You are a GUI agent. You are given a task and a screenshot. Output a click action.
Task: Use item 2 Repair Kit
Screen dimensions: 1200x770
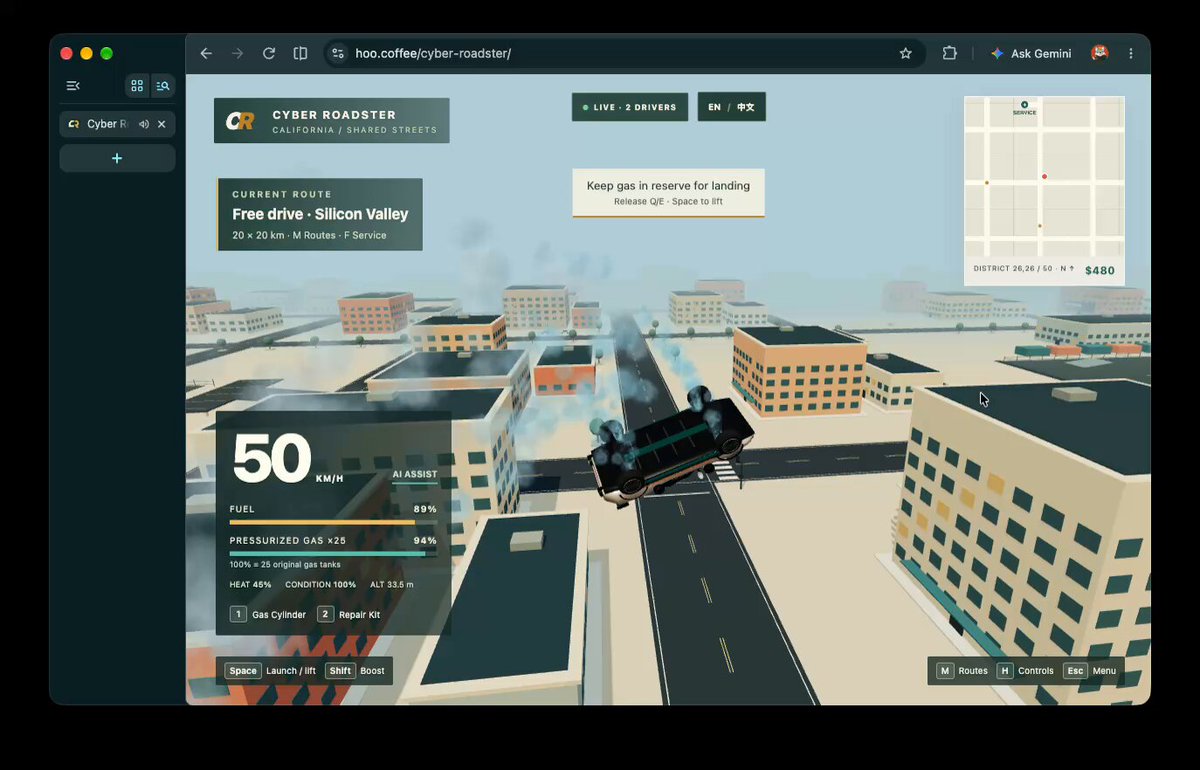[x=349, y=614]
